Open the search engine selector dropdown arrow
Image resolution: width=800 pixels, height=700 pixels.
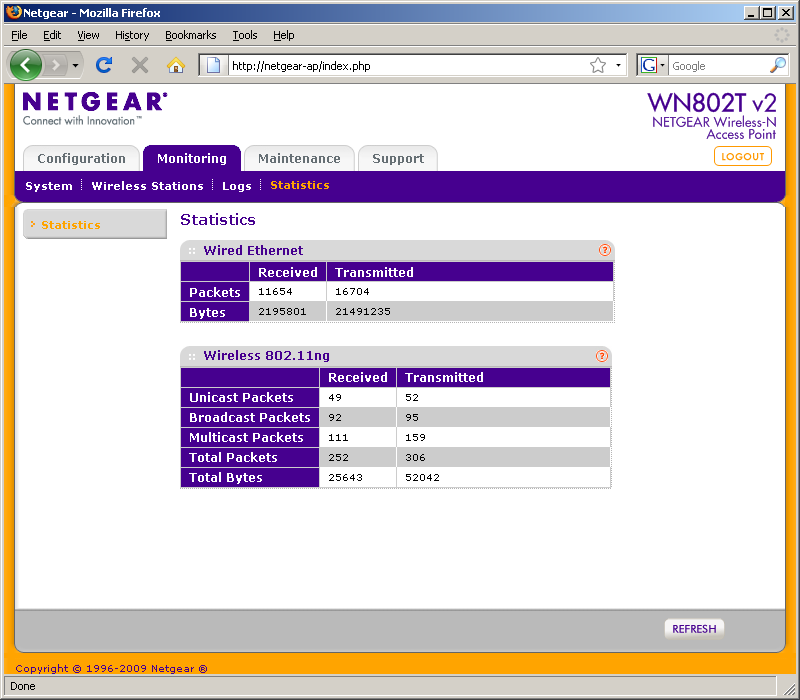point(662,65)
